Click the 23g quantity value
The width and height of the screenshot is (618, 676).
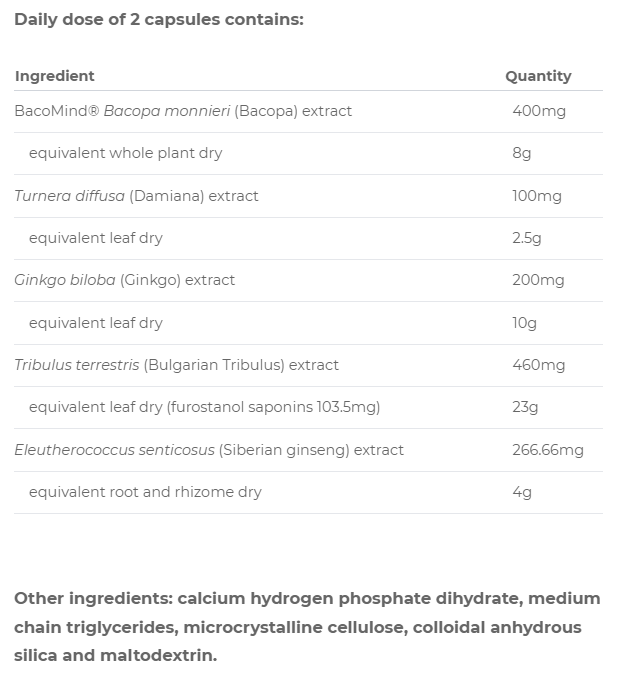click(525, 407)
